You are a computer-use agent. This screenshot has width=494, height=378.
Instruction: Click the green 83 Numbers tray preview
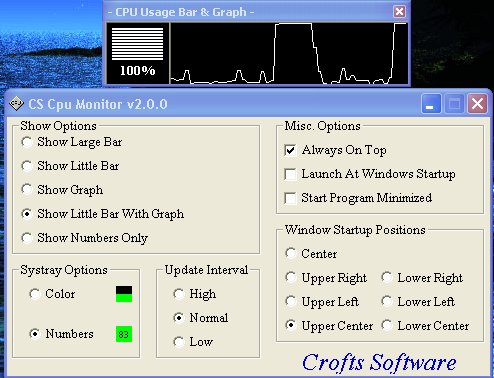(x=124, y=334)
